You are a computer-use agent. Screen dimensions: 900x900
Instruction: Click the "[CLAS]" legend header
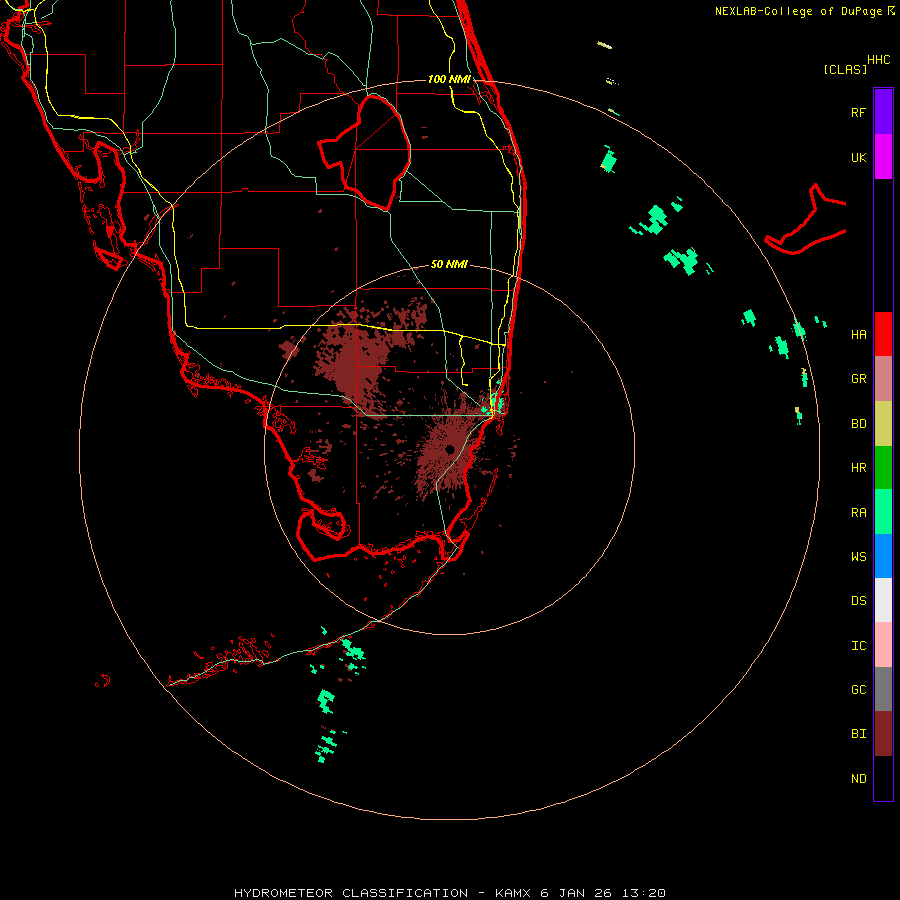coord(845,69)
